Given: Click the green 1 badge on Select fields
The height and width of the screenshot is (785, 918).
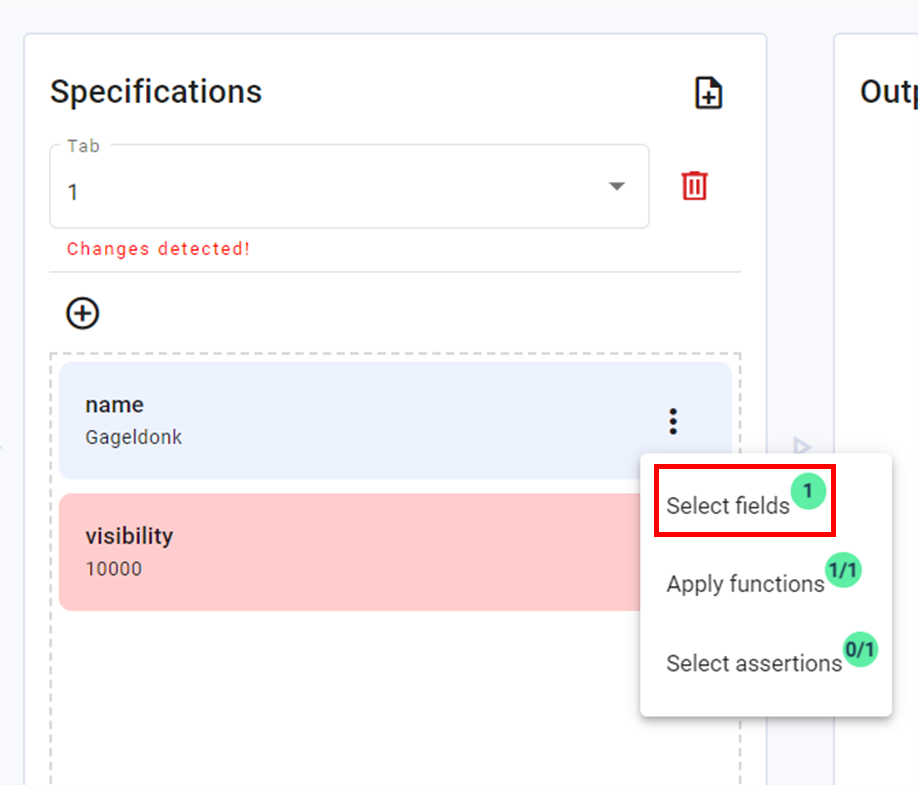Looking at the screenshot, I should click(x=808, y=491).
